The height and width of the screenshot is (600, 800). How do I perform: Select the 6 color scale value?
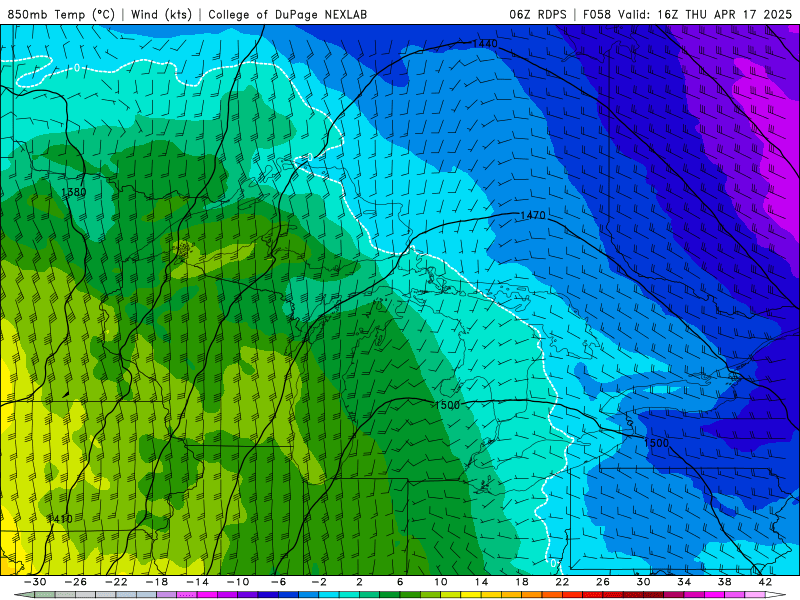400,582
